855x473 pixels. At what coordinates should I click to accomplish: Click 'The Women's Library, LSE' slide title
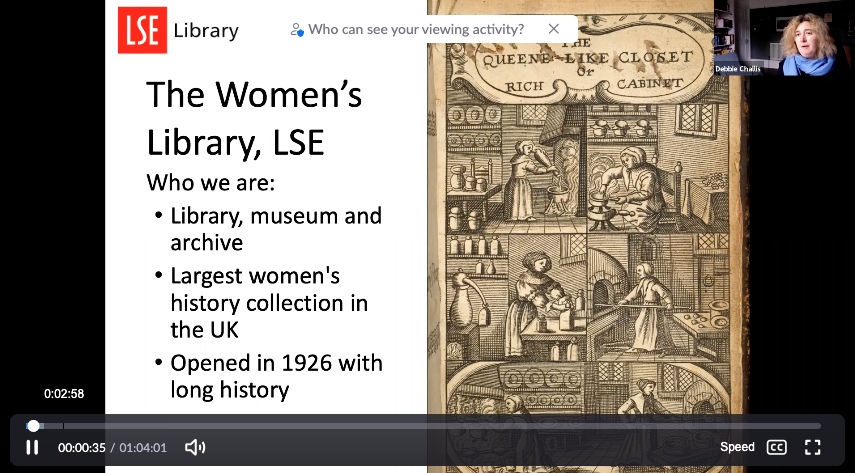click(254, 118)
